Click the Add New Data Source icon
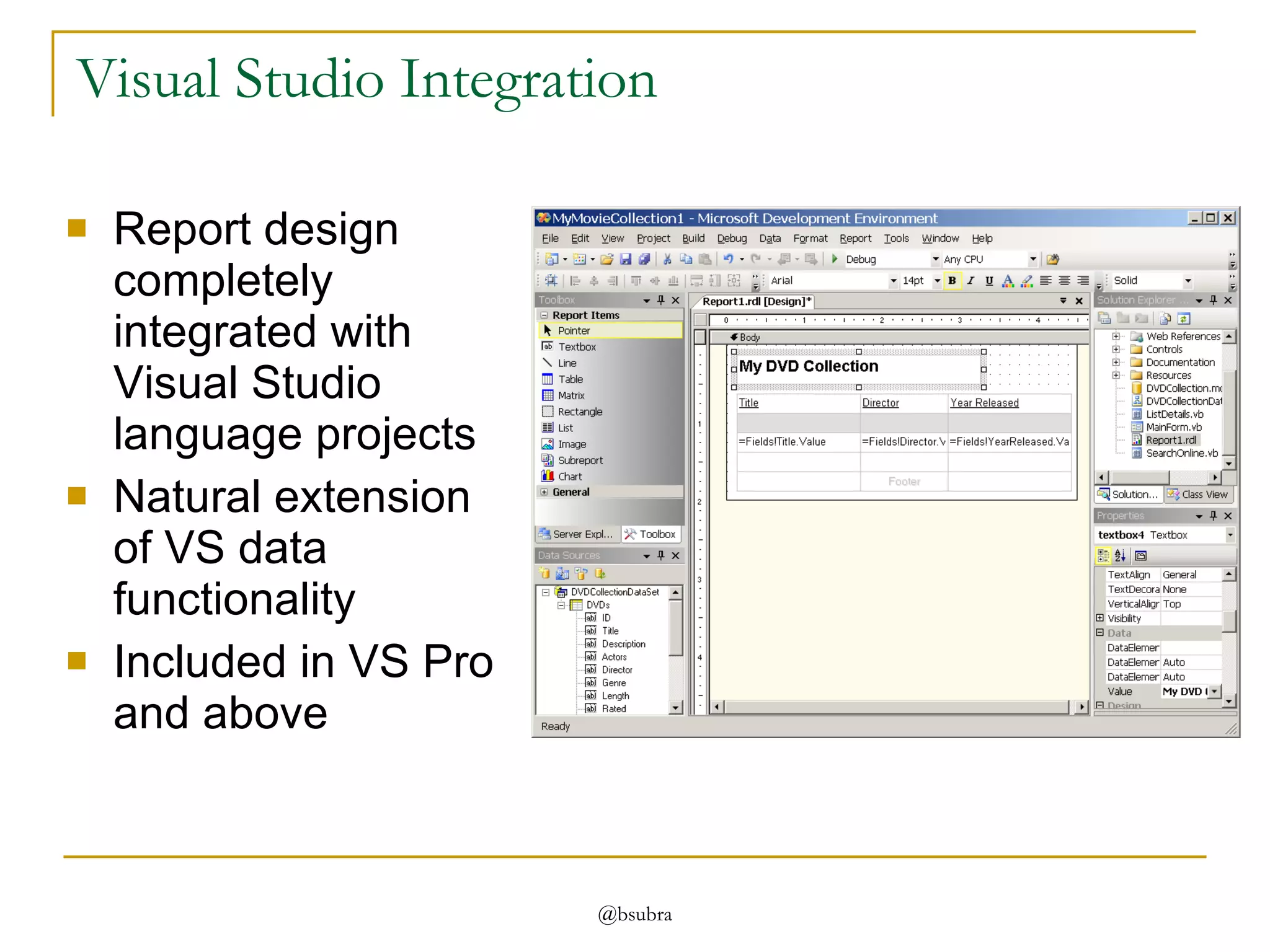The height and width of the screenshot is (952, 1270). [x=544, y=573]
